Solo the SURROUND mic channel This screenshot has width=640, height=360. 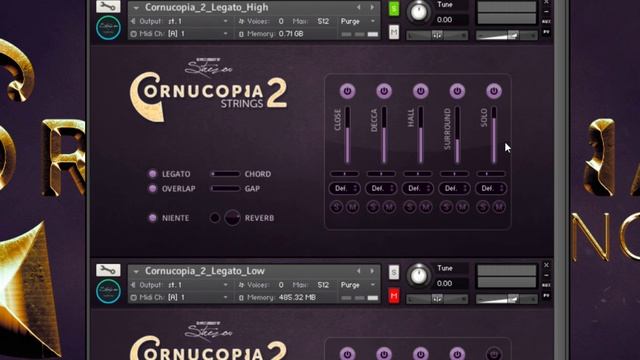click(x=446, y=207)
